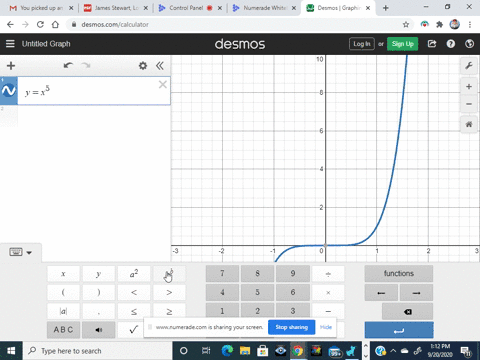Image resolution: width=480 pixels, height=360 pixels.
Task: Open the Untitled Graph title
Action: pos(46,44)
